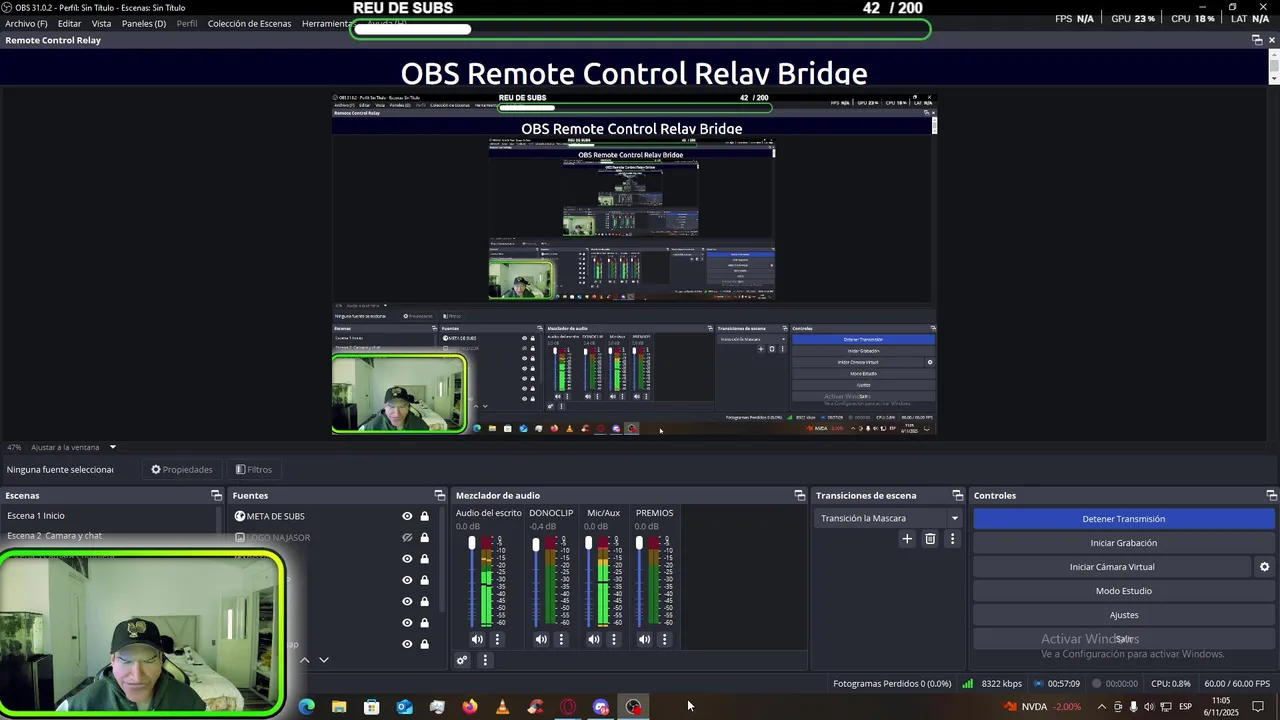Screen dimensions: 1280x720
Task: Click the Filtros button
Action: point(253,469)
